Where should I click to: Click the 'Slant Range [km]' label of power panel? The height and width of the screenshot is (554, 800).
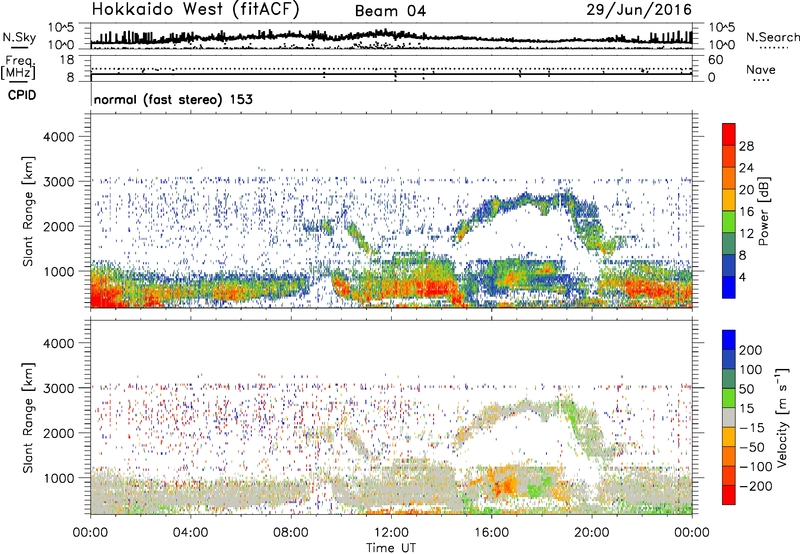(28, 211)
